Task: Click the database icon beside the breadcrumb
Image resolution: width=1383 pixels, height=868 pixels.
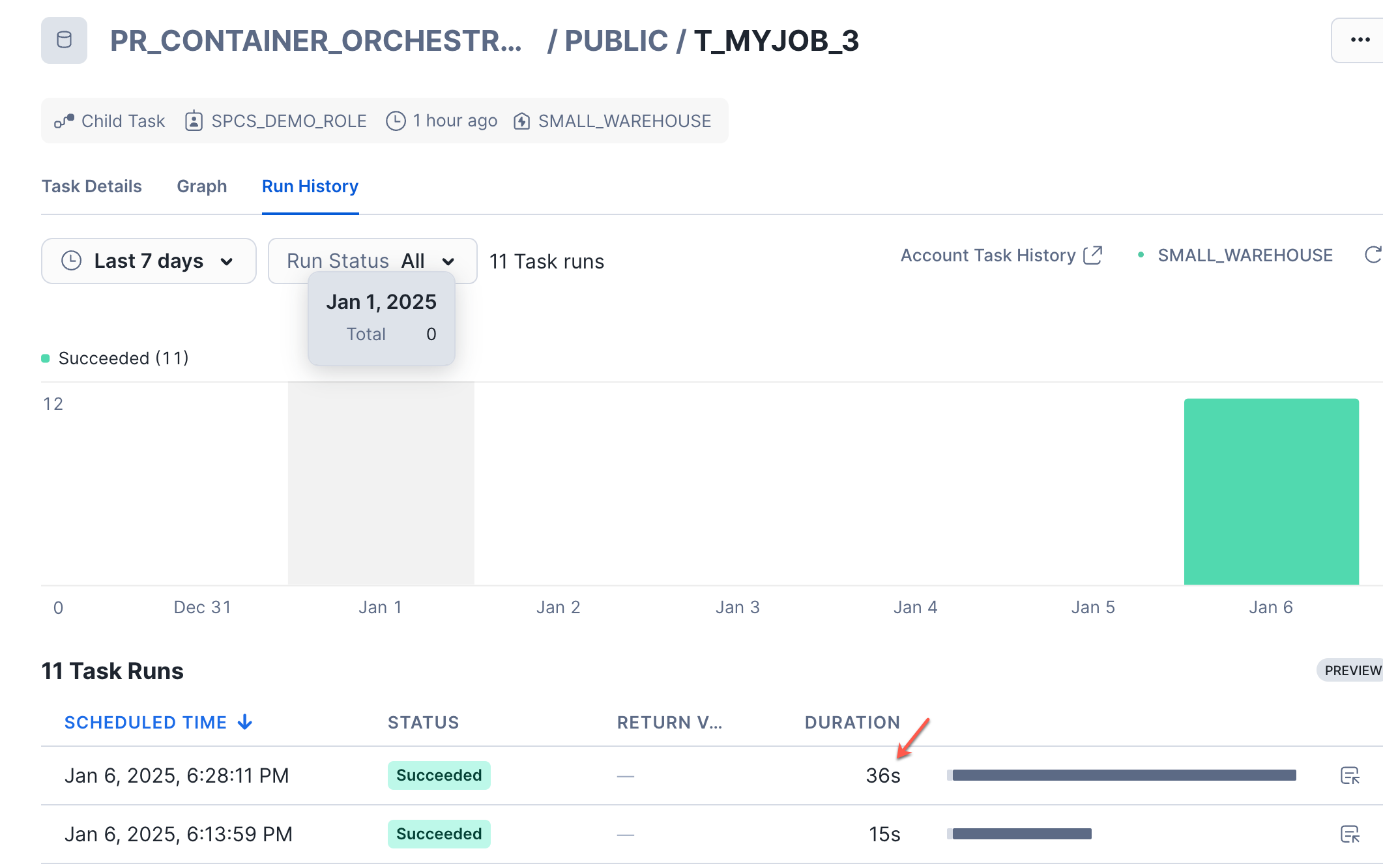Action: 64,40
